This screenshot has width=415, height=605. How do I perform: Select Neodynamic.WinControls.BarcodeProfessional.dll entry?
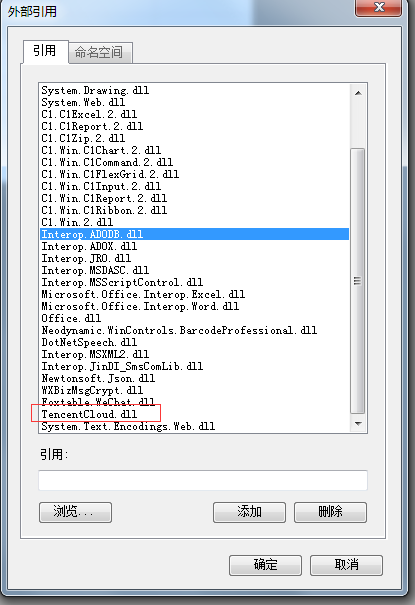coord(194,330)
